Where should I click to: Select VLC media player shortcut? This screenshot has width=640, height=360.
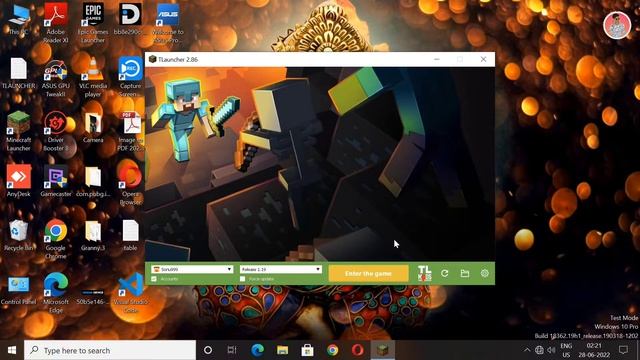93,78
